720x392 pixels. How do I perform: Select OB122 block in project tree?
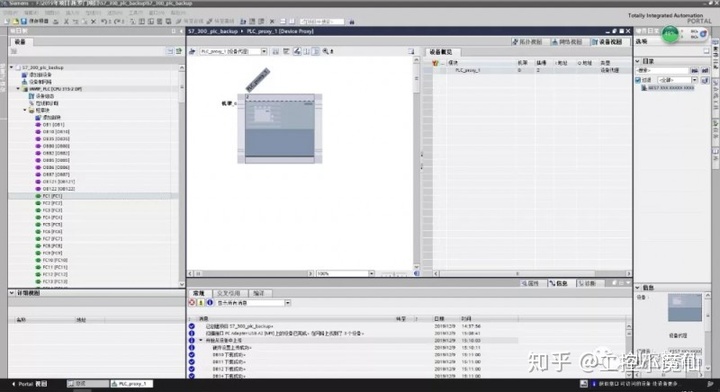click(x=58, y=189)
